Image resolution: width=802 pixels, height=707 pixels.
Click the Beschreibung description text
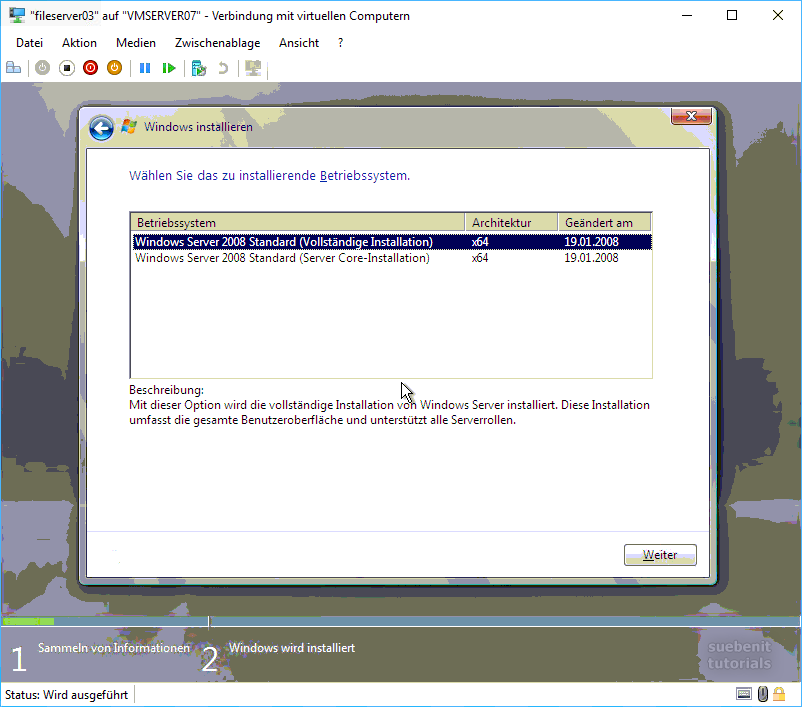[x=389, y=412]
